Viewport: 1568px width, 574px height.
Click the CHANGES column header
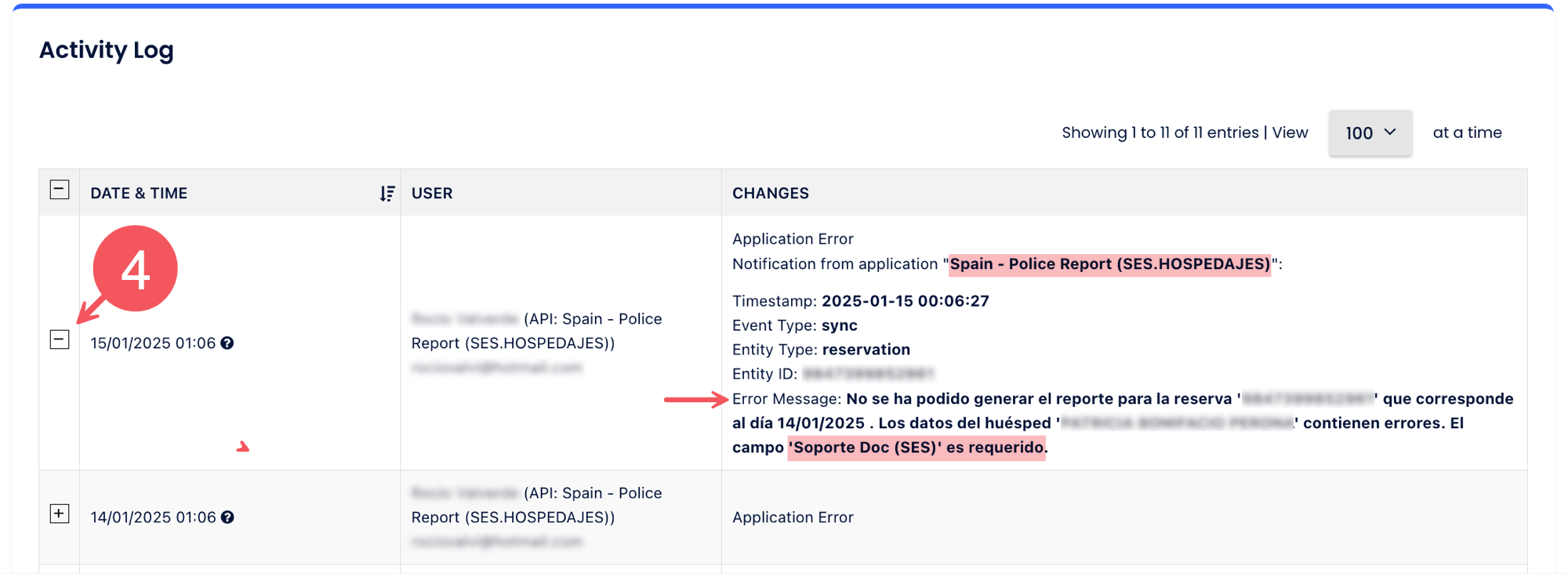pyautogui.click(x=771, y=193)
